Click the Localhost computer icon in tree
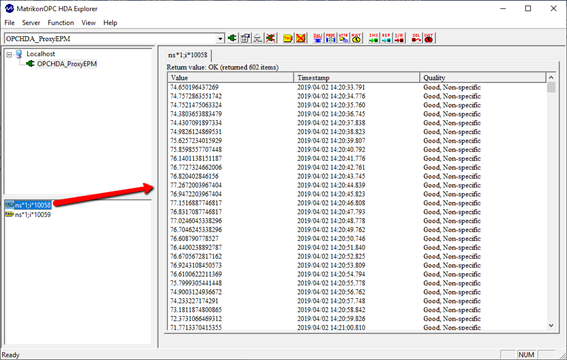Image resolution: width=567 pixels, height=360 pixels. tap(19, 54)
